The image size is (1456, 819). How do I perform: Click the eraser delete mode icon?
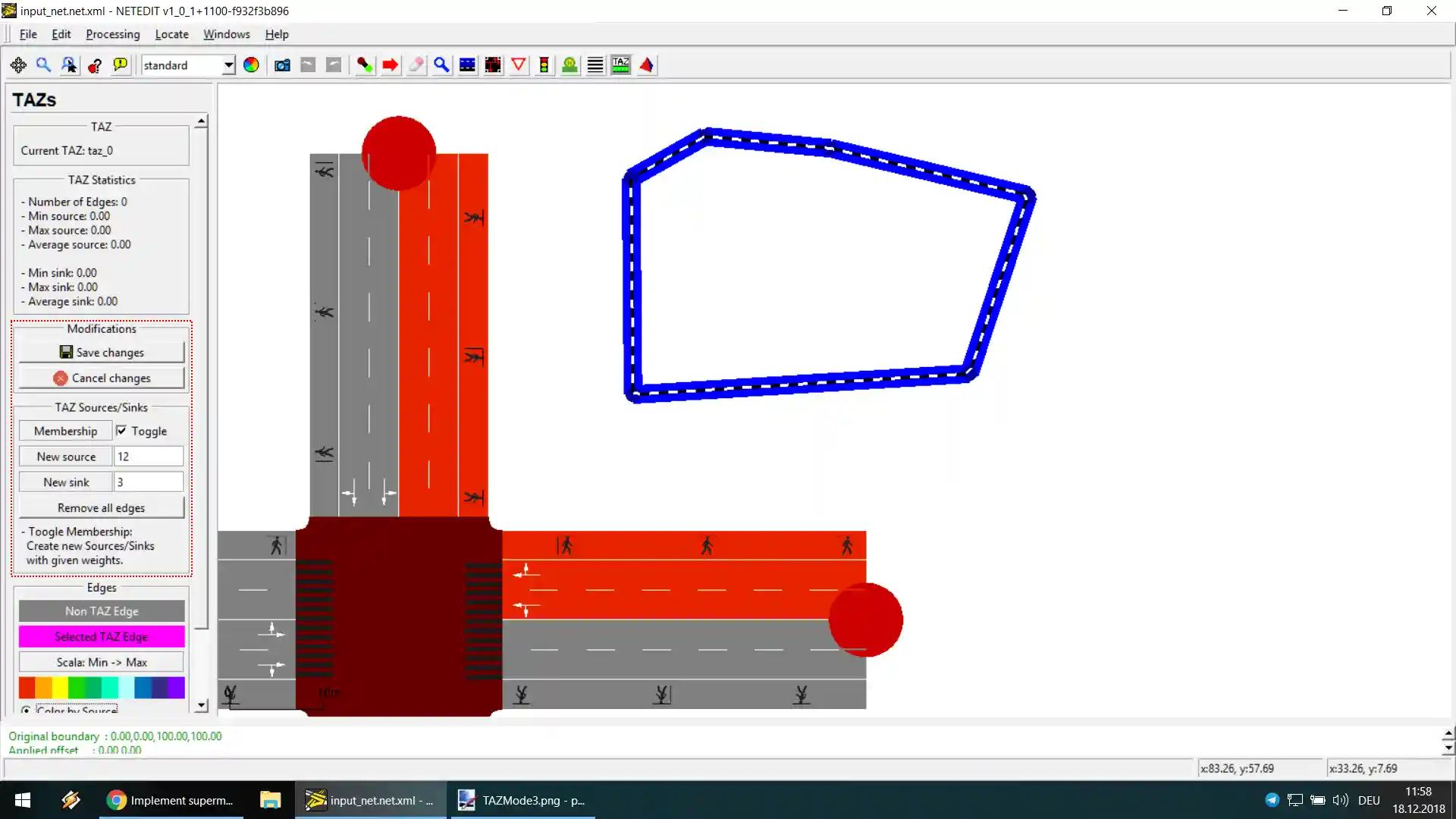(416, 65)
